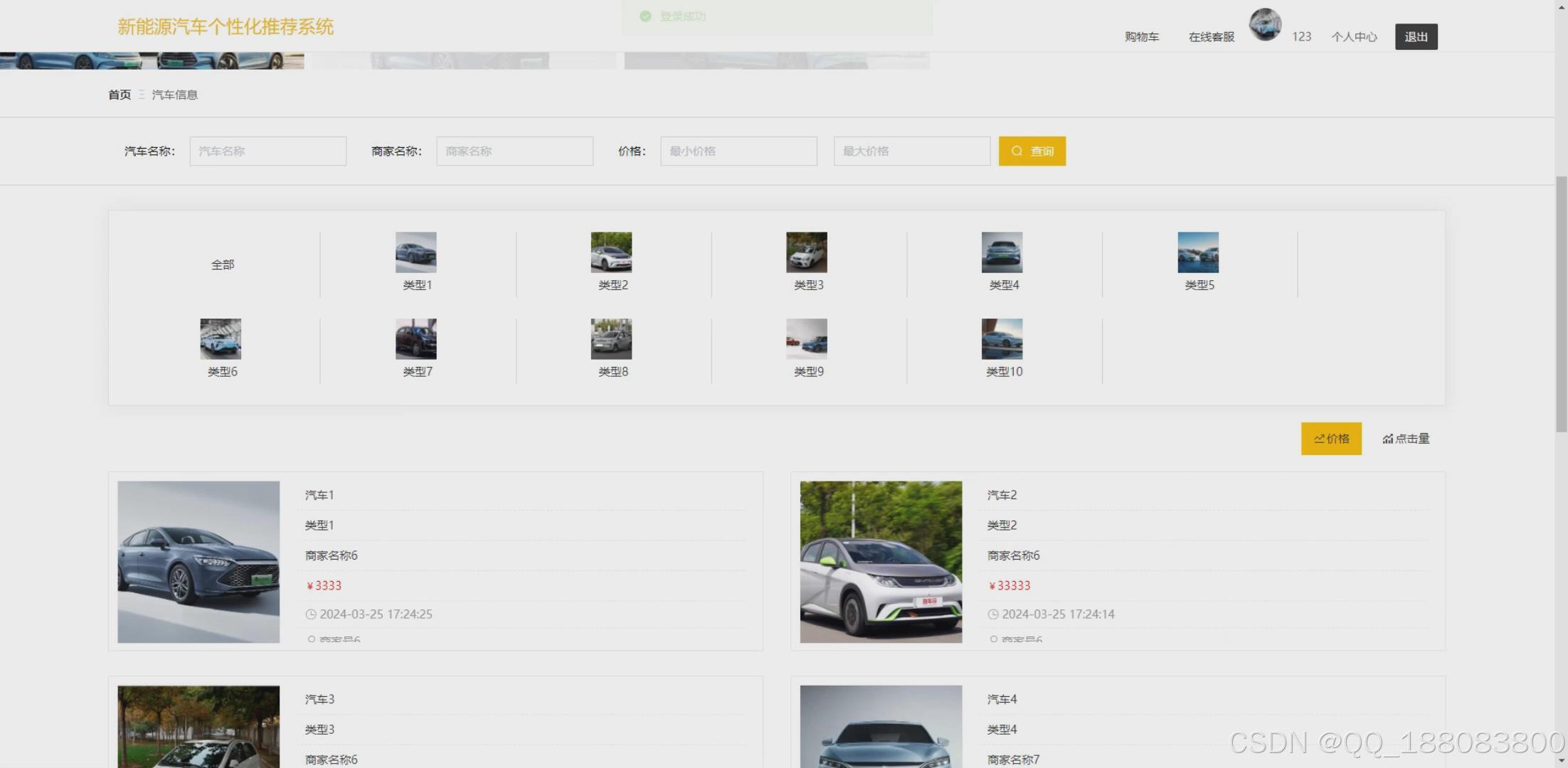Open the 汽车1 car photo
Screen dimensions: 1568x768
[198, 562]
